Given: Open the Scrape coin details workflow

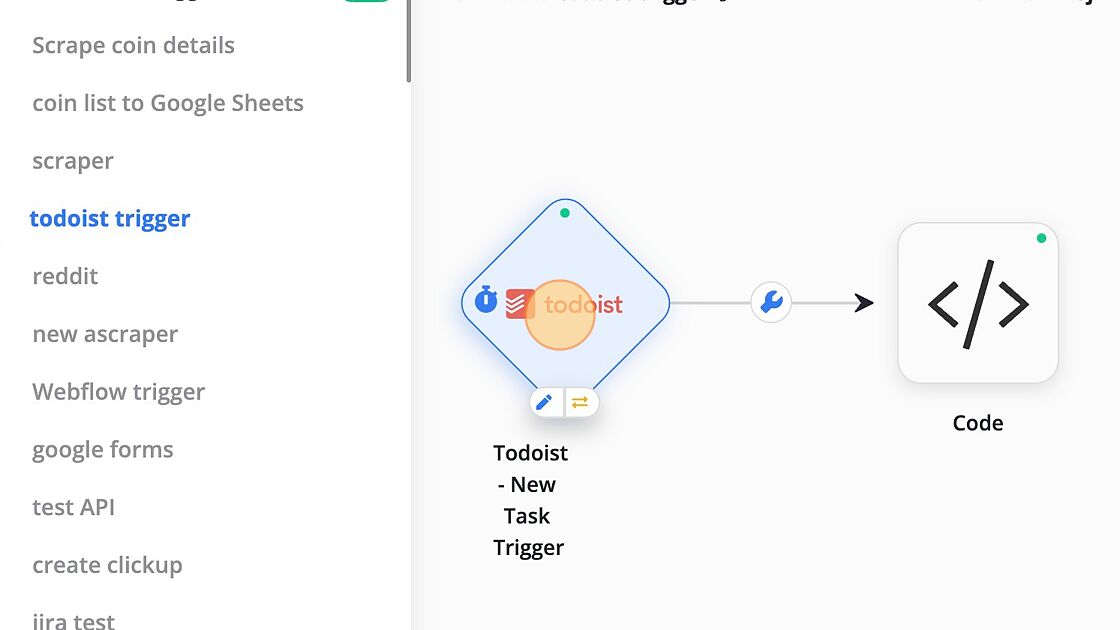Looking at the screenshot, I should tap(134, 45).
